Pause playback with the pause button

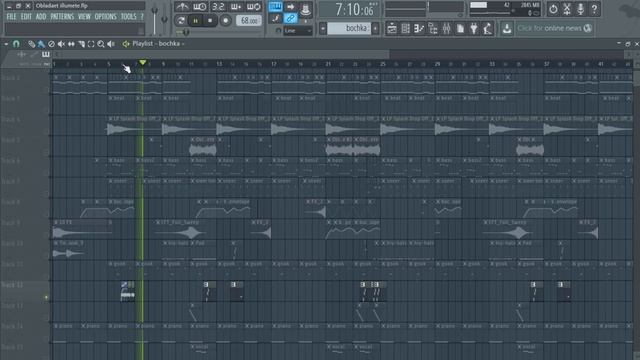196,20
